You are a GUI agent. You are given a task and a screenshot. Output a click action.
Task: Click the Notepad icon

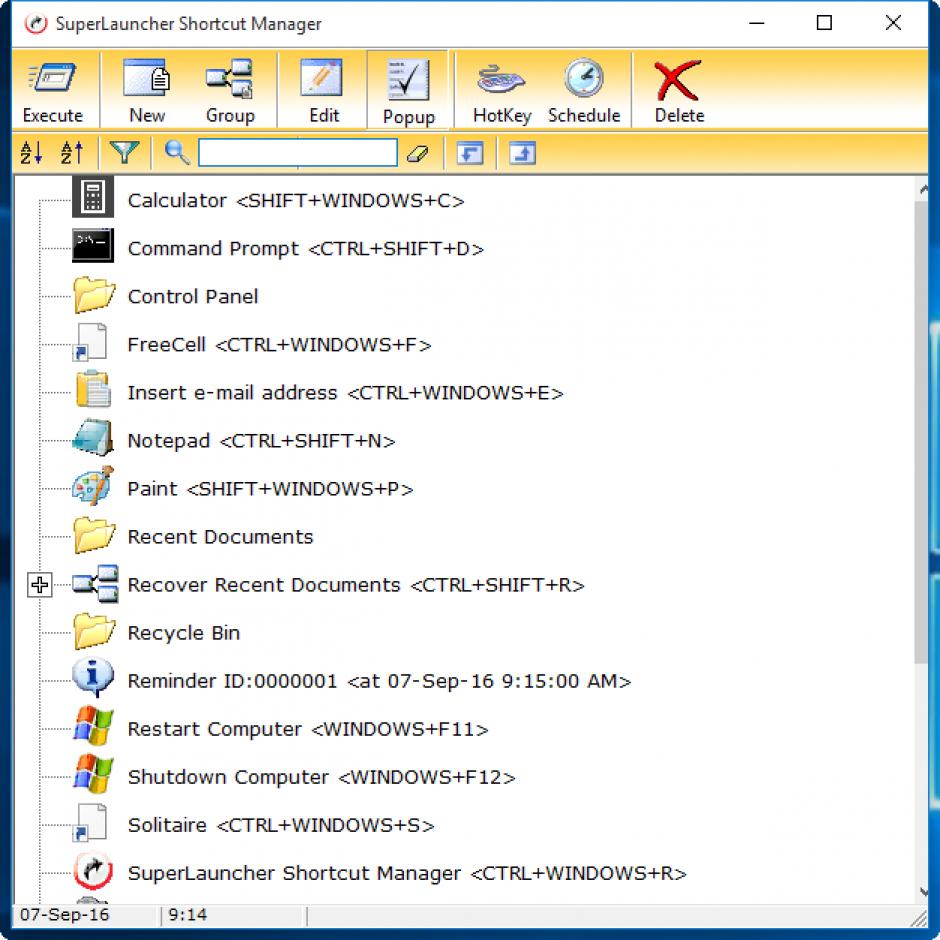click(x=93, y=438)
